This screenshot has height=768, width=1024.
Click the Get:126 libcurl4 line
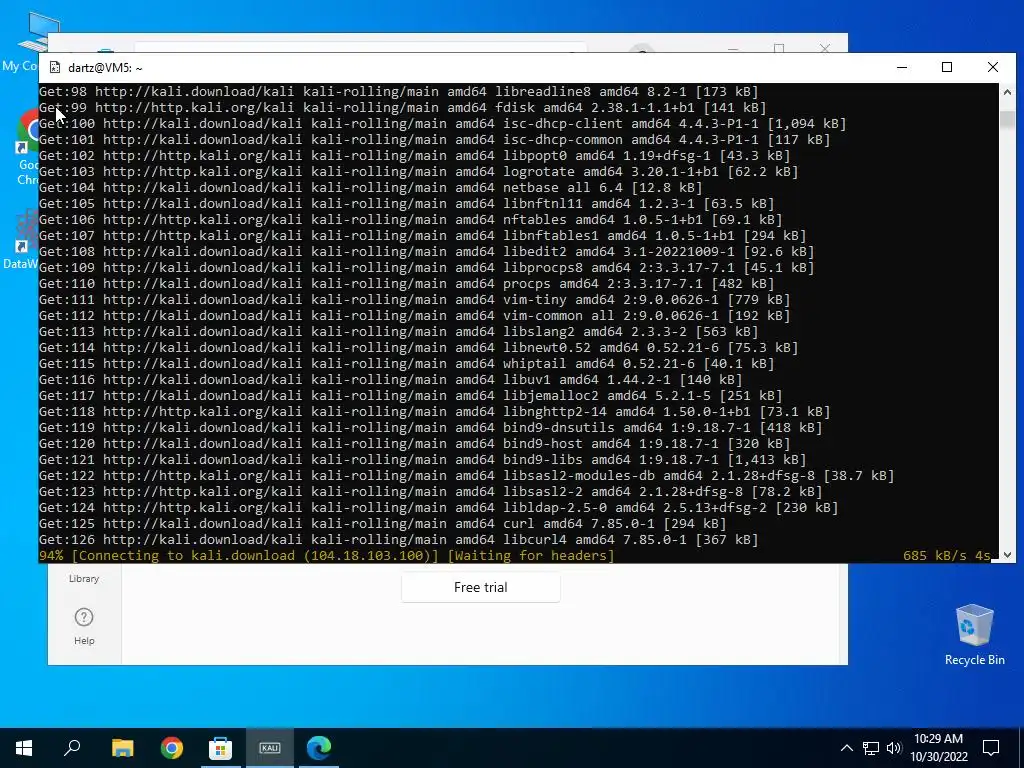click(x=398, y=539)
